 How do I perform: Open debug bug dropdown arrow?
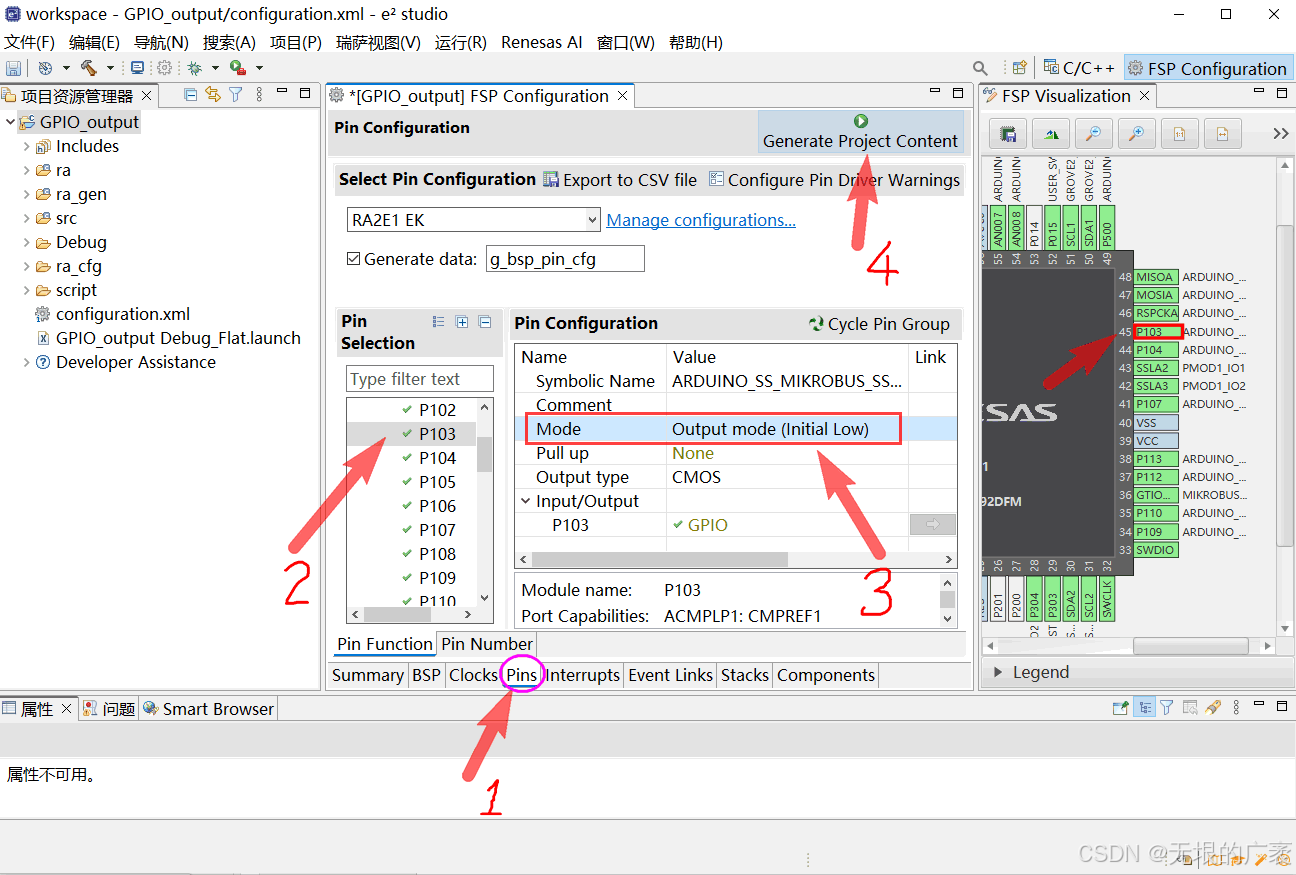click(215, 68)
